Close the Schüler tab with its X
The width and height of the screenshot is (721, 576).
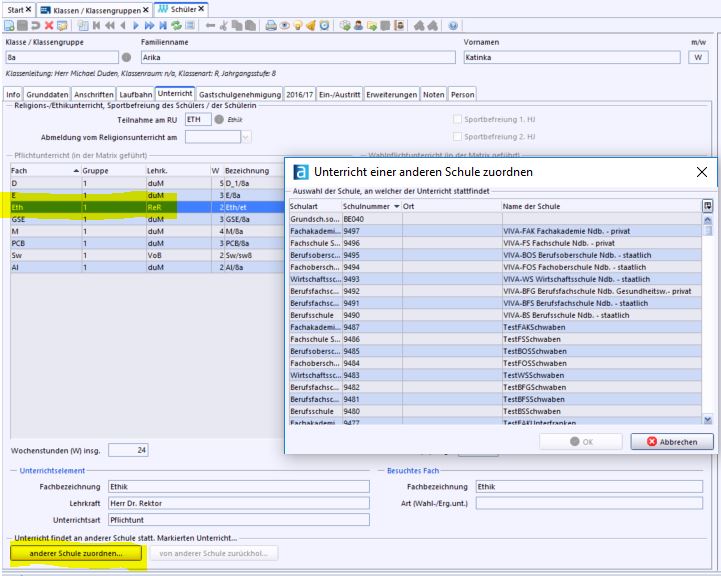pyautogui.click(x=201, y=9)
